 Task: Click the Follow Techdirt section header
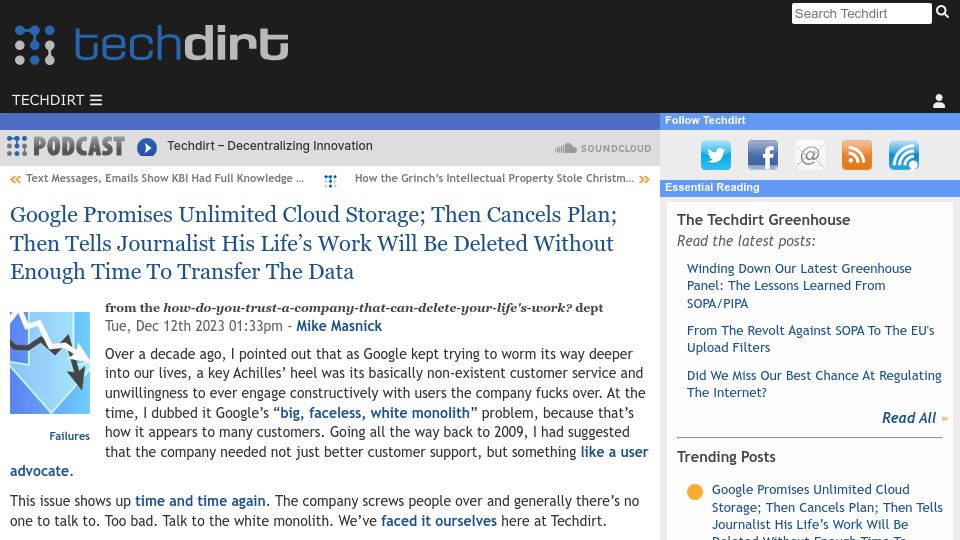click(x=705, y=121)
